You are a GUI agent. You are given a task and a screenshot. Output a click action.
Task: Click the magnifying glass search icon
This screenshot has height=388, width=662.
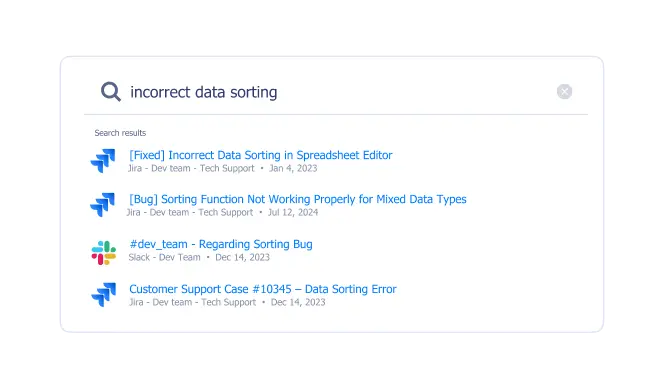111,92
